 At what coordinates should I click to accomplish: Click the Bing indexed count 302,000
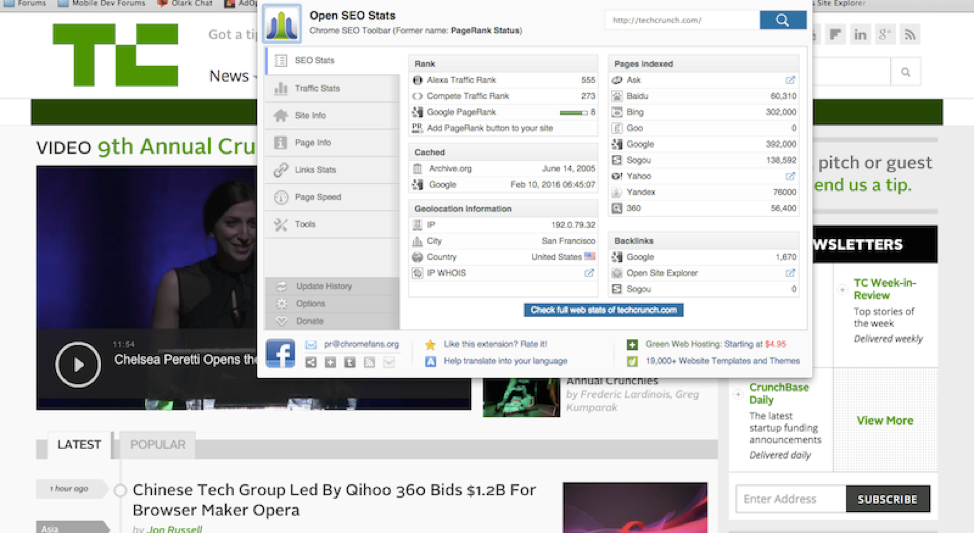tap(781, 112)
